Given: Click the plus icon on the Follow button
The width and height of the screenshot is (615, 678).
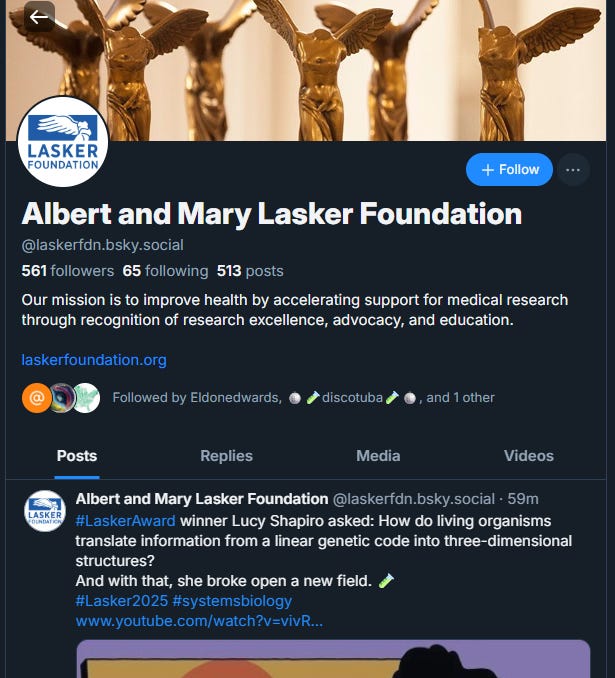Looking at the screenshot, I should (x=487, y=170).
